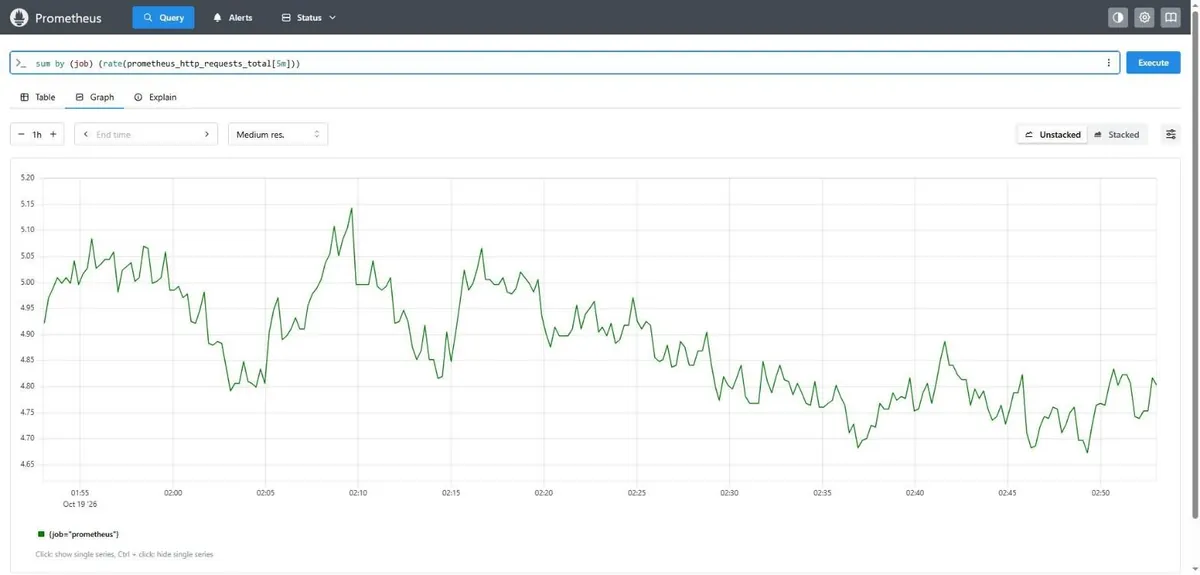Click the 5.00 y-axis label

[28, 282]
